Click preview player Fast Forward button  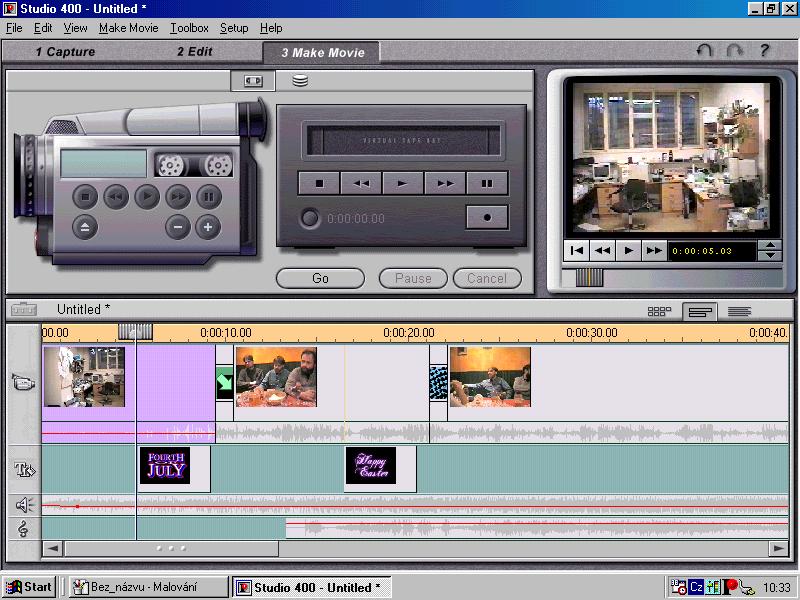click(x=654, y=251)
